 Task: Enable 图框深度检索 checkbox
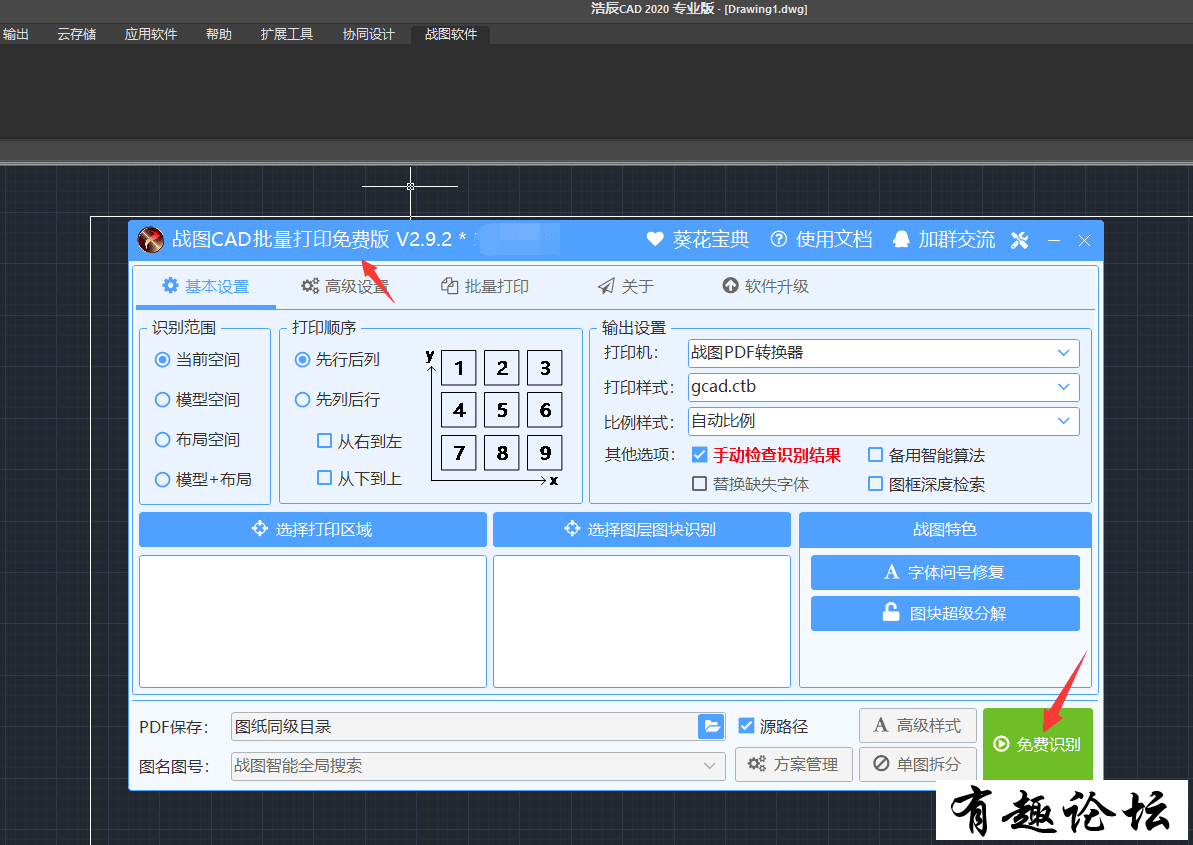(876, 484)
